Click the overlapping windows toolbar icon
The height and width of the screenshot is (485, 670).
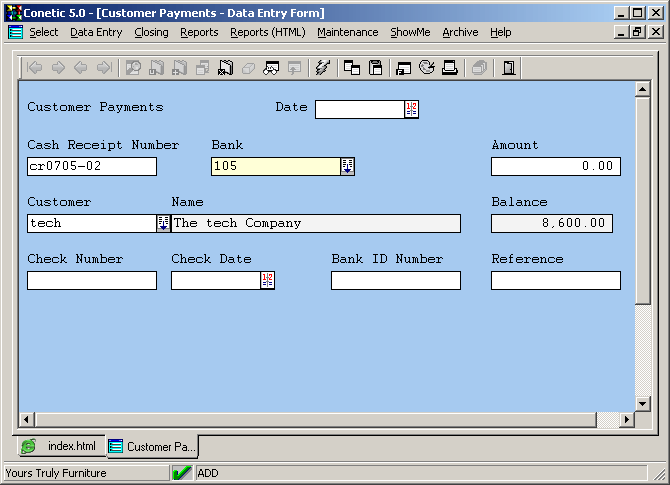[352, 68]
